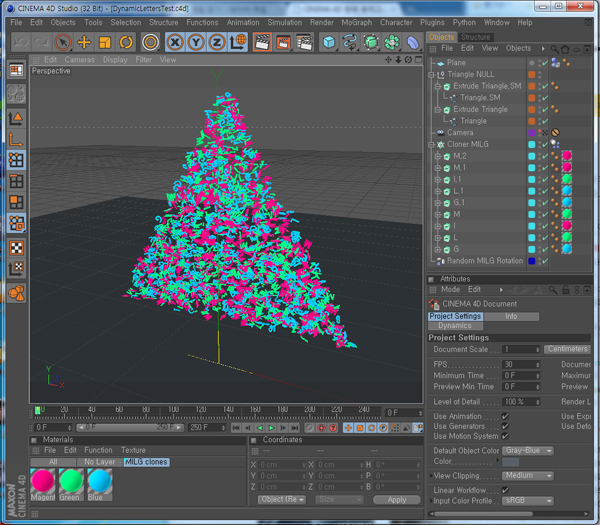Viewport: 600px width, 525px height.
Task: Switch to Points mode
Action: [x=16, y=160]
